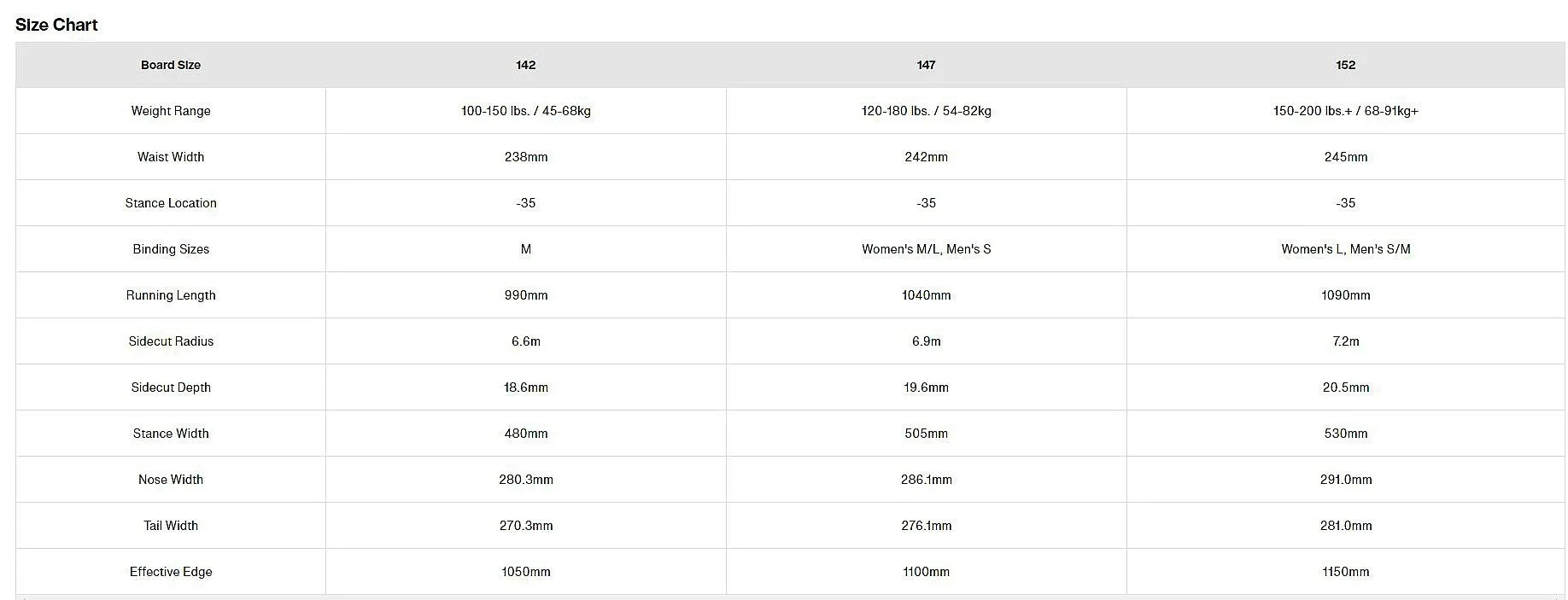Select the Board Size header cell

click(x=171, y=65)
